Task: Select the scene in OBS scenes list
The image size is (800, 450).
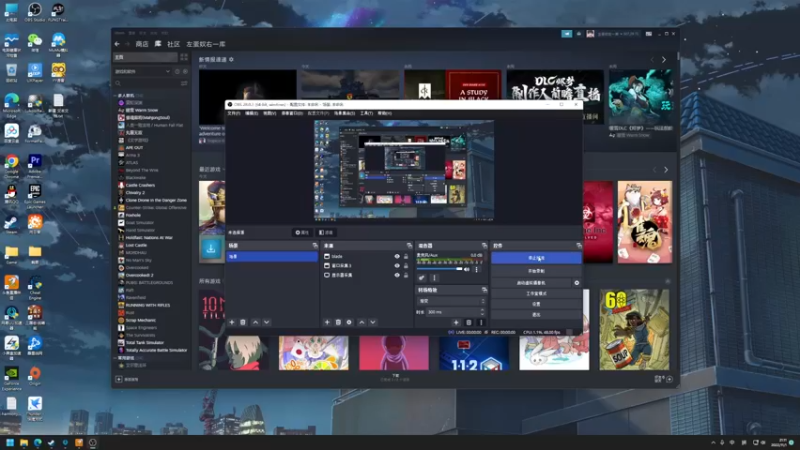Action: pyautogui.click(x=272, y=257)
